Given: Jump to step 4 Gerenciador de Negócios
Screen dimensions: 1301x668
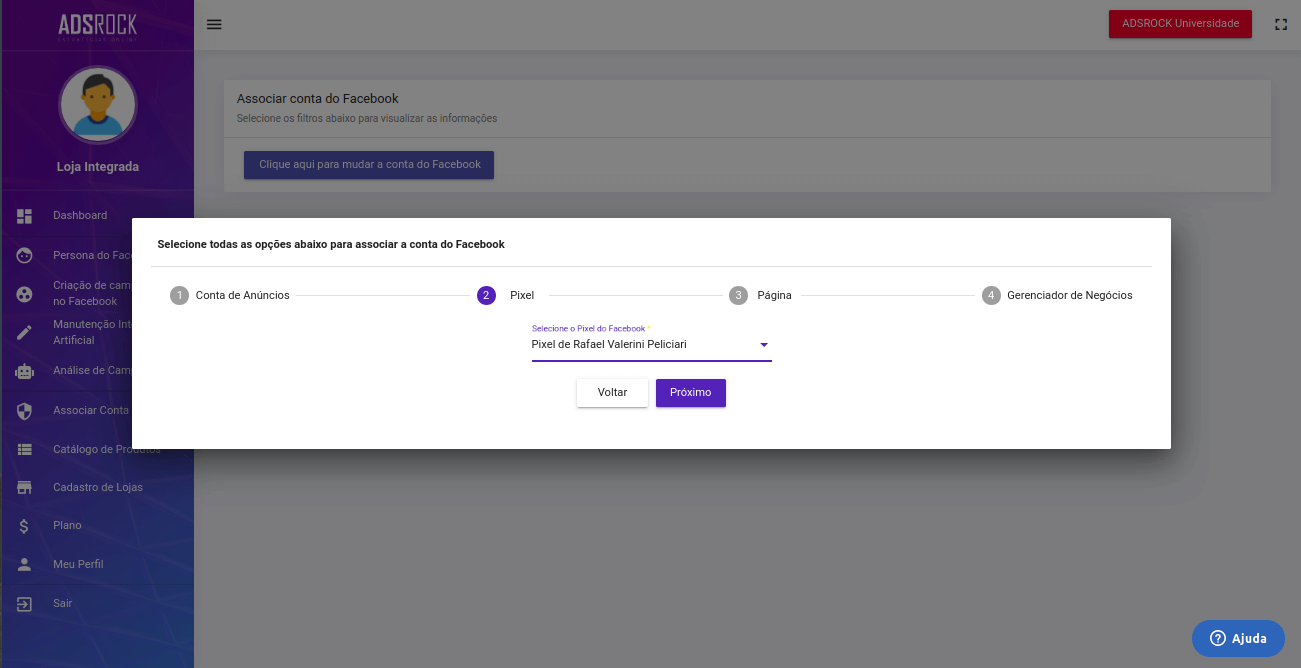Looking at the screenshot, I should [x=1058, y=296].
